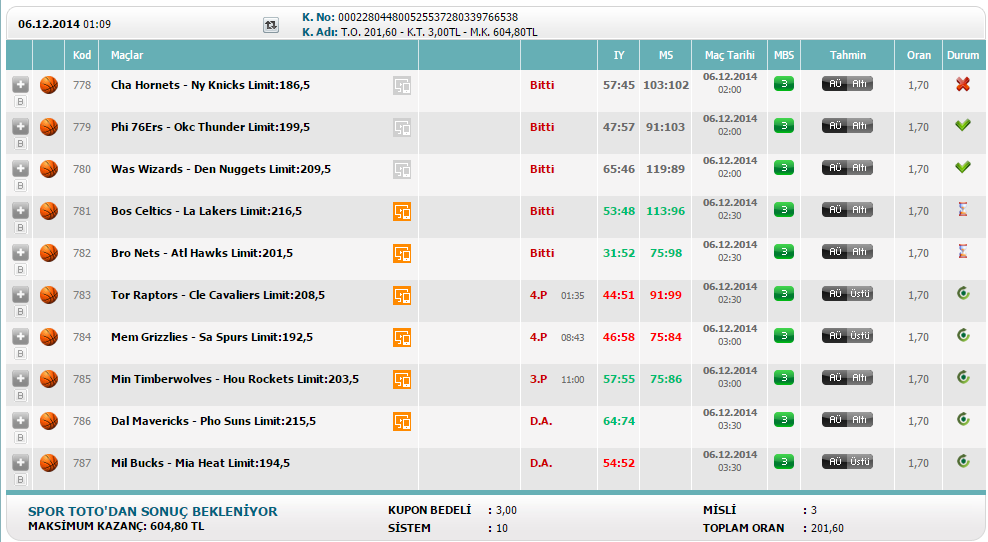
Task: Toggle the B box on Min Timberwolves row
Action: [20, 396]
